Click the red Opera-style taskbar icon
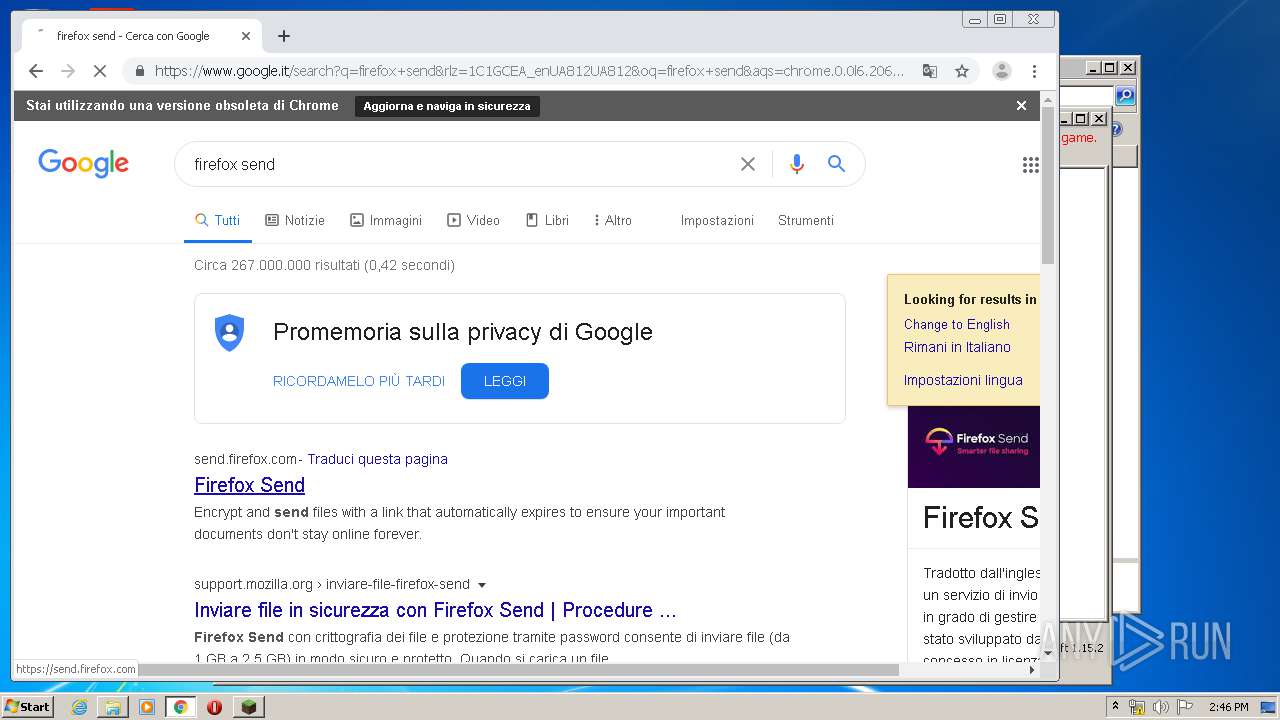 pos(214,707)
